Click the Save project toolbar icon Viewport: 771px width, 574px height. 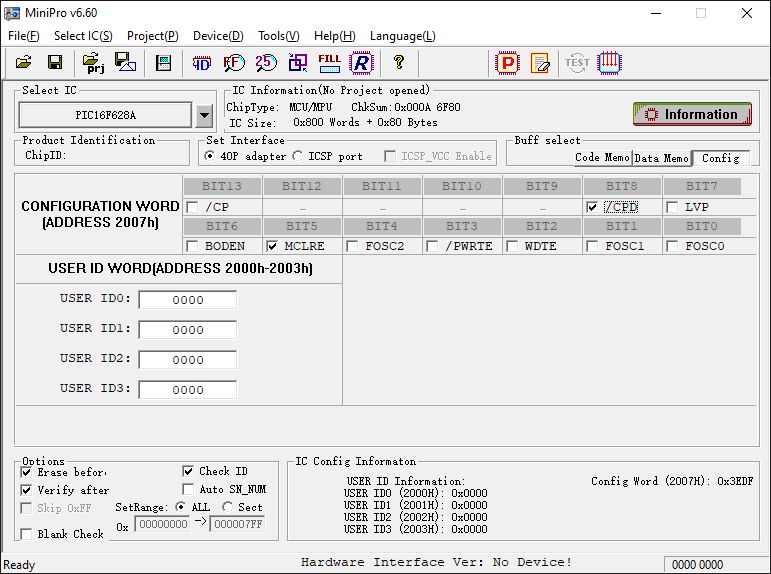[125, 62]
